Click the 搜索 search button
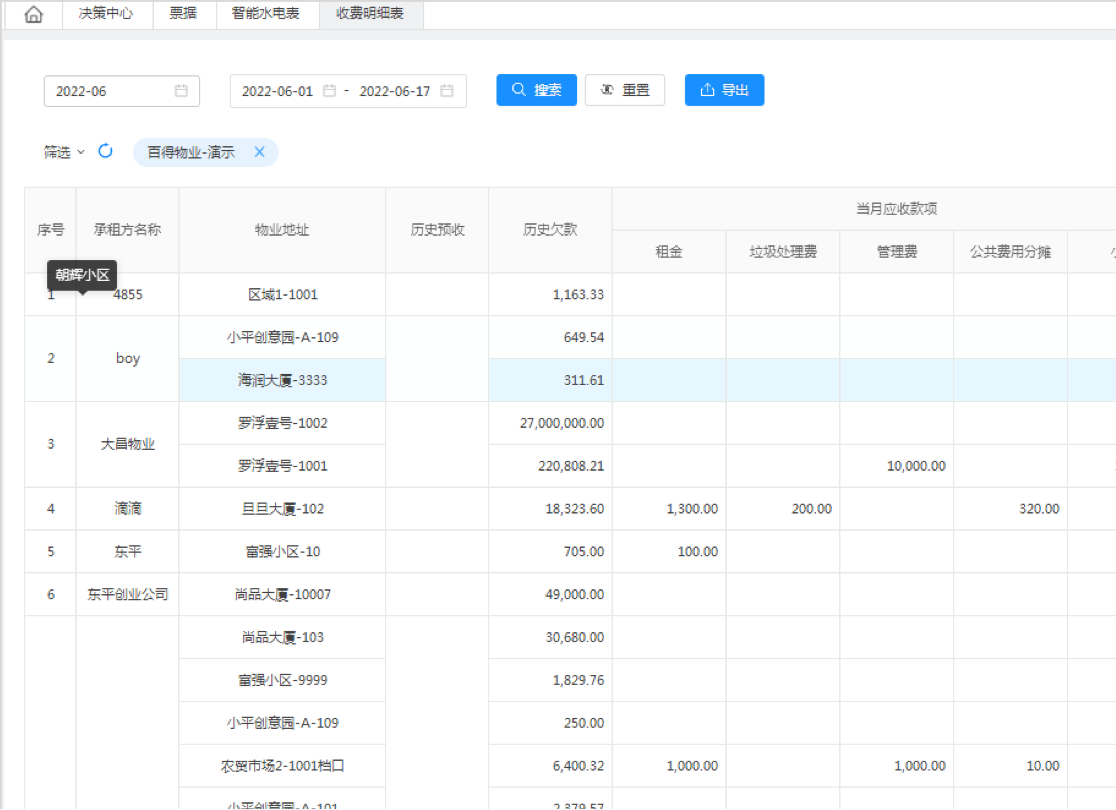This screenshot has height=810, width=1116. tap(537, 90)
